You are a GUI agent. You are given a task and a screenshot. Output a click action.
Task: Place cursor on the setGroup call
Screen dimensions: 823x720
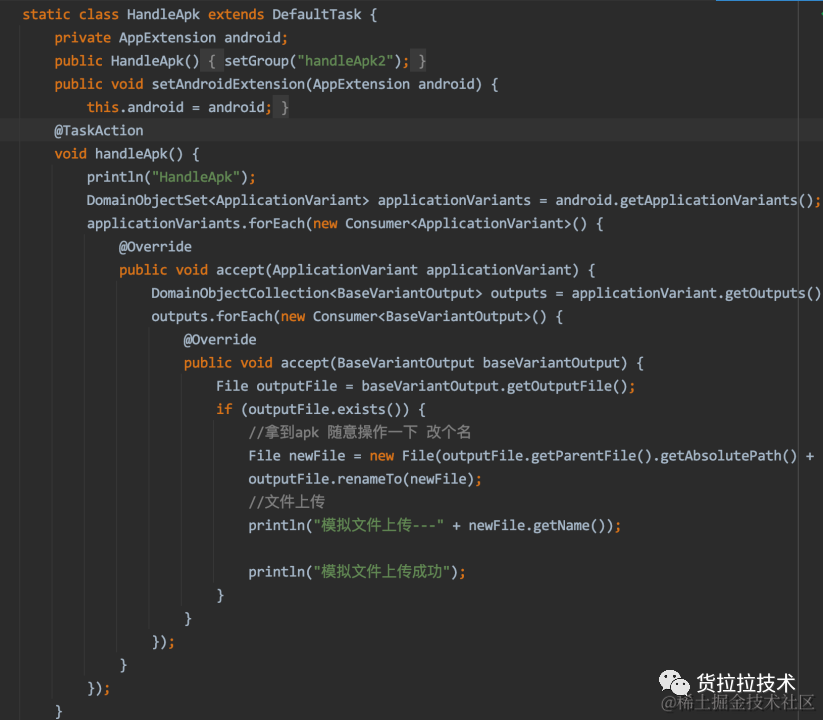tap(257, 61)
